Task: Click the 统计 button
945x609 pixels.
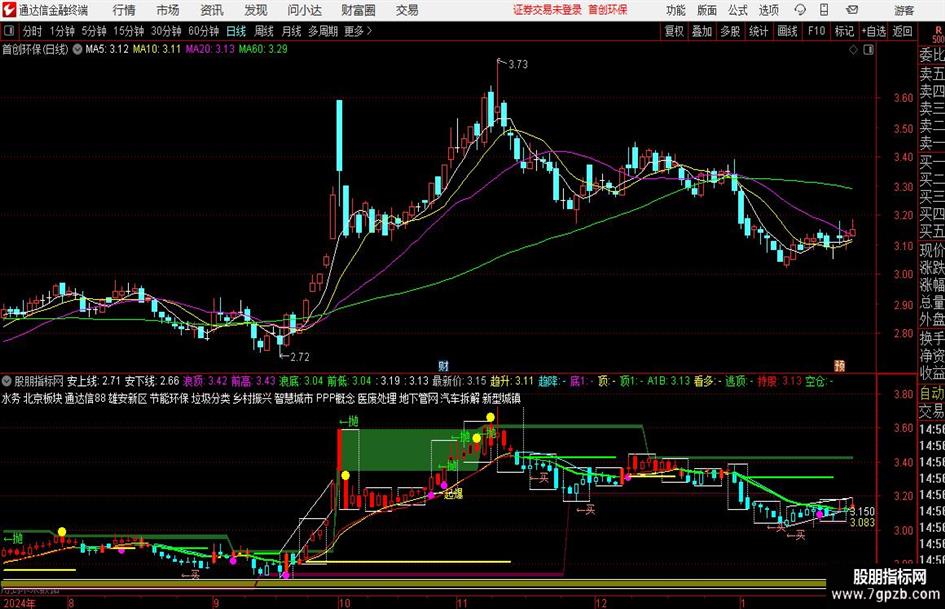Action: click(758, 31)
